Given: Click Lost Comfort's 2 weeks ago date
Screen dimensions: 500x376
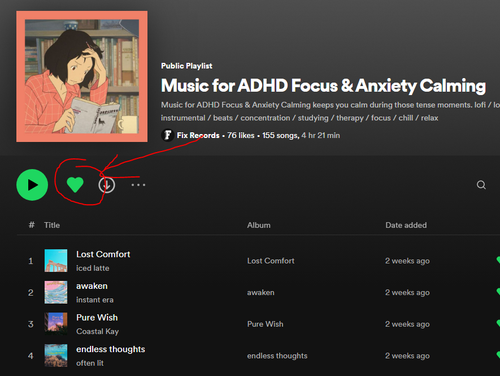Looking at the screenshot, I should coord(407,261).
